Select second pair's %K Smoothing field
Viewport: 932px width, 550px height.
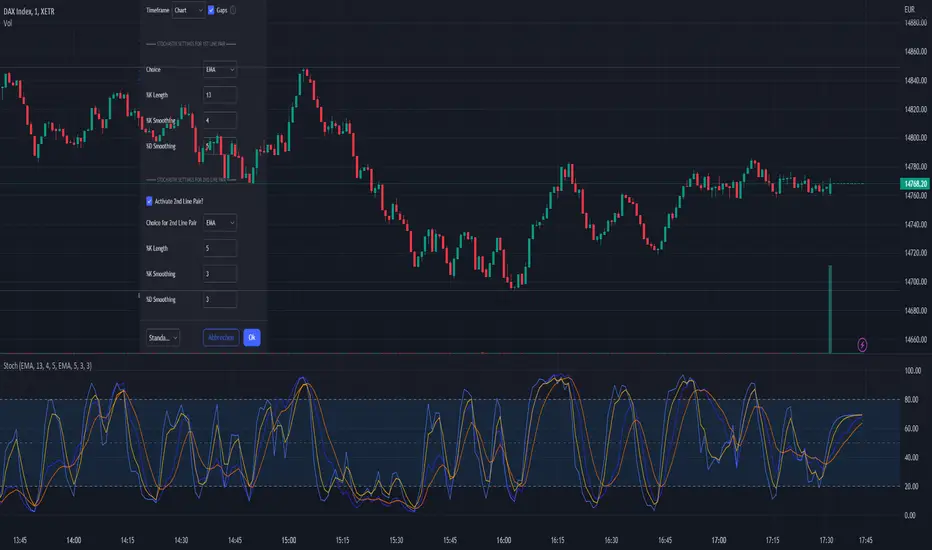220,274
